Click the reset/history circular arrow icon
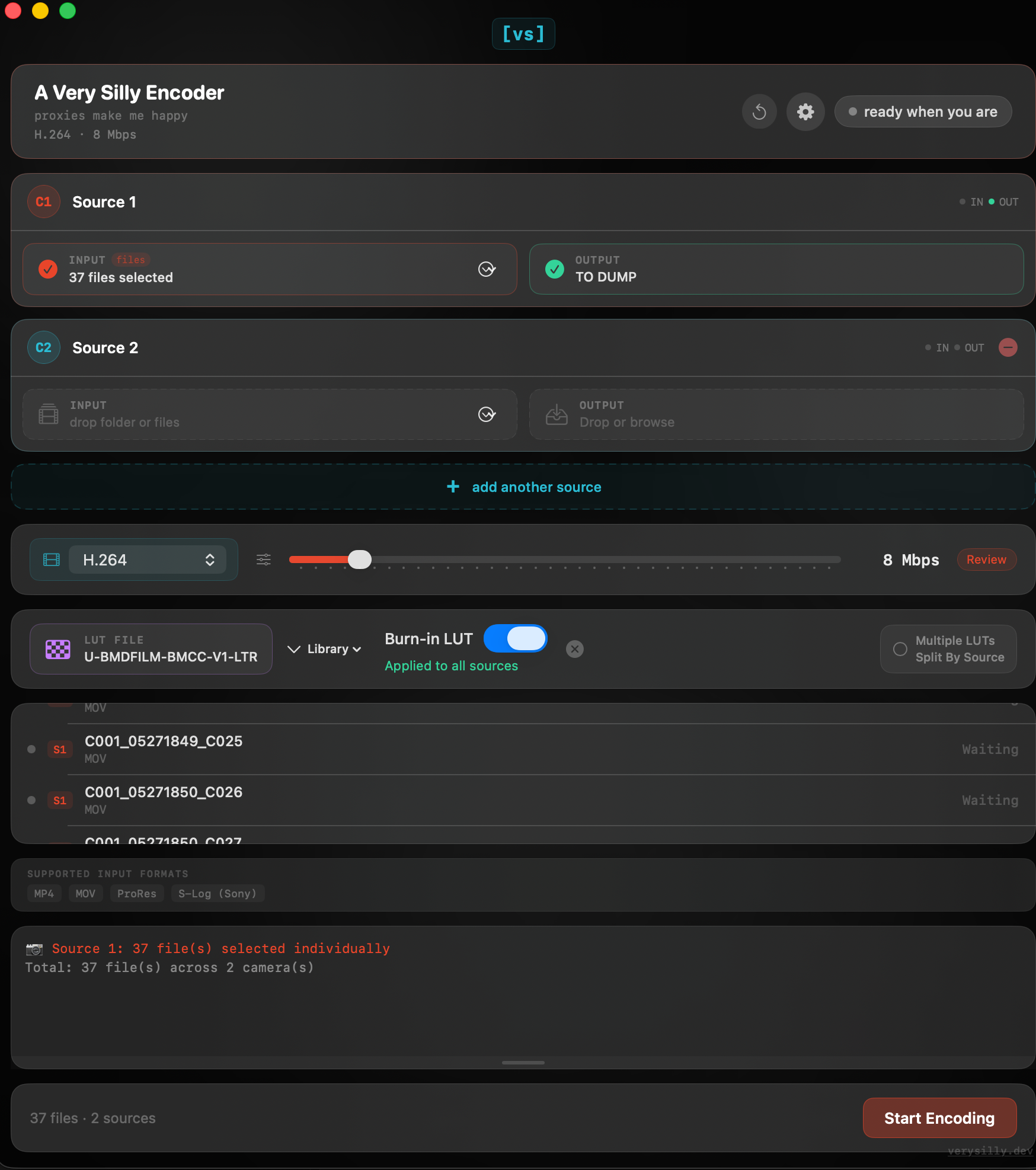 click(759, 111)
